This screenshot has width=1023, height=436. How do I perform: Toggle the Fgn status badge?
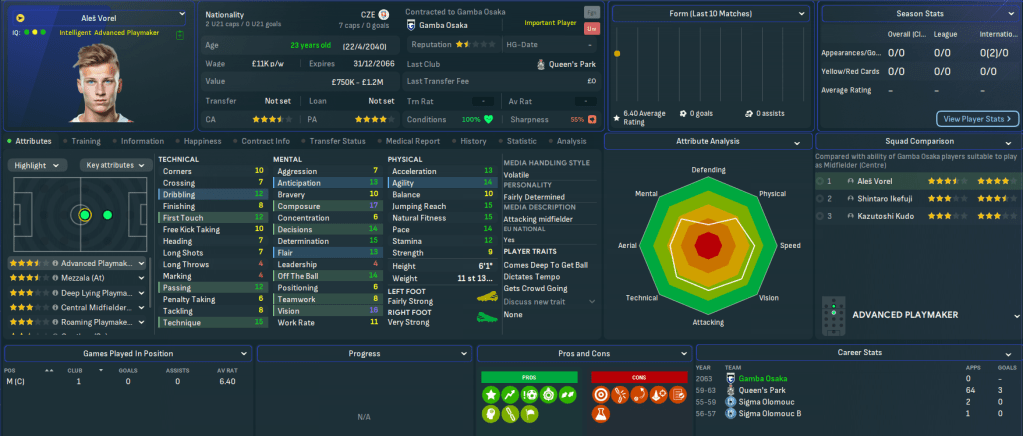pyautogui.click(x=592, y=13)
